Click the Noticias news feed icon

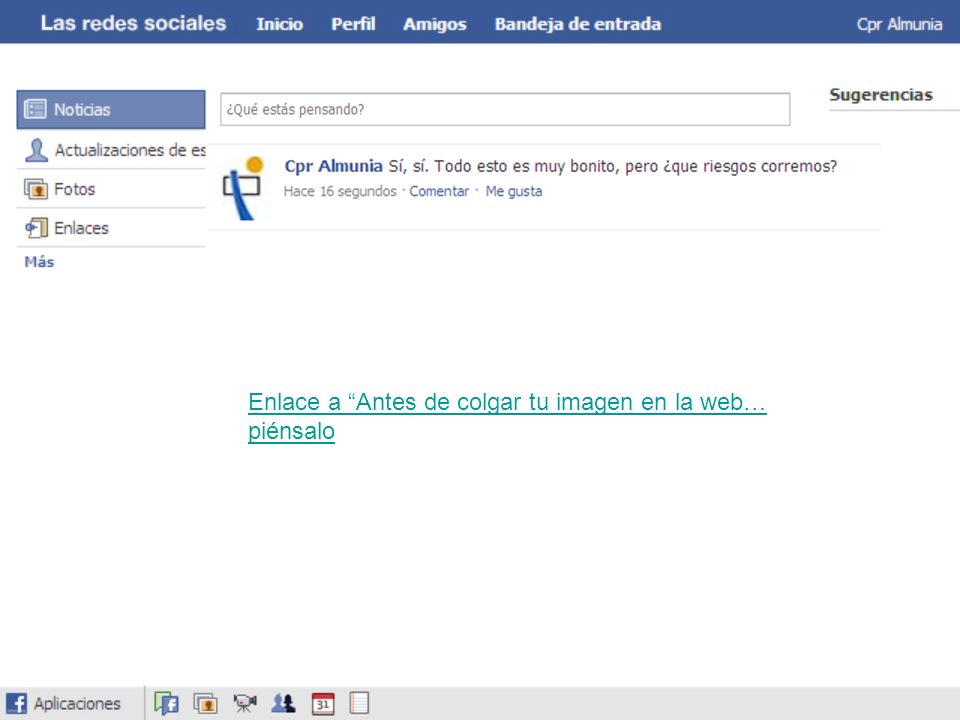[35, 109]
